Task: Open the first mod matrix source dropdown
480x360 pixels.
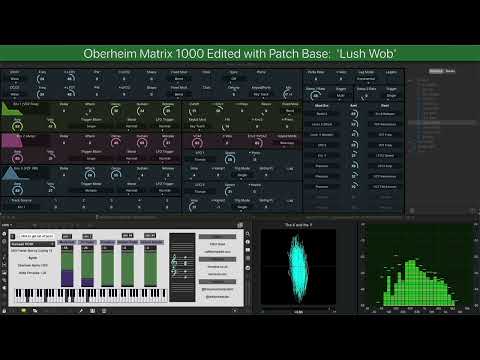Action: click(322, 114)
